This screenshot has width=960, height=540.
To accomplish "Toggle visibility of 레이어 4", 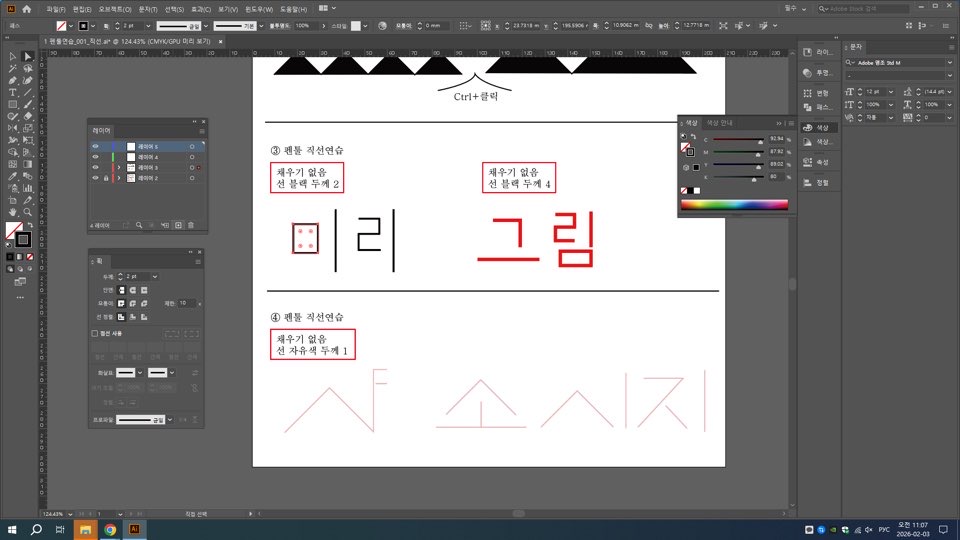I will [x=96, y=157].
